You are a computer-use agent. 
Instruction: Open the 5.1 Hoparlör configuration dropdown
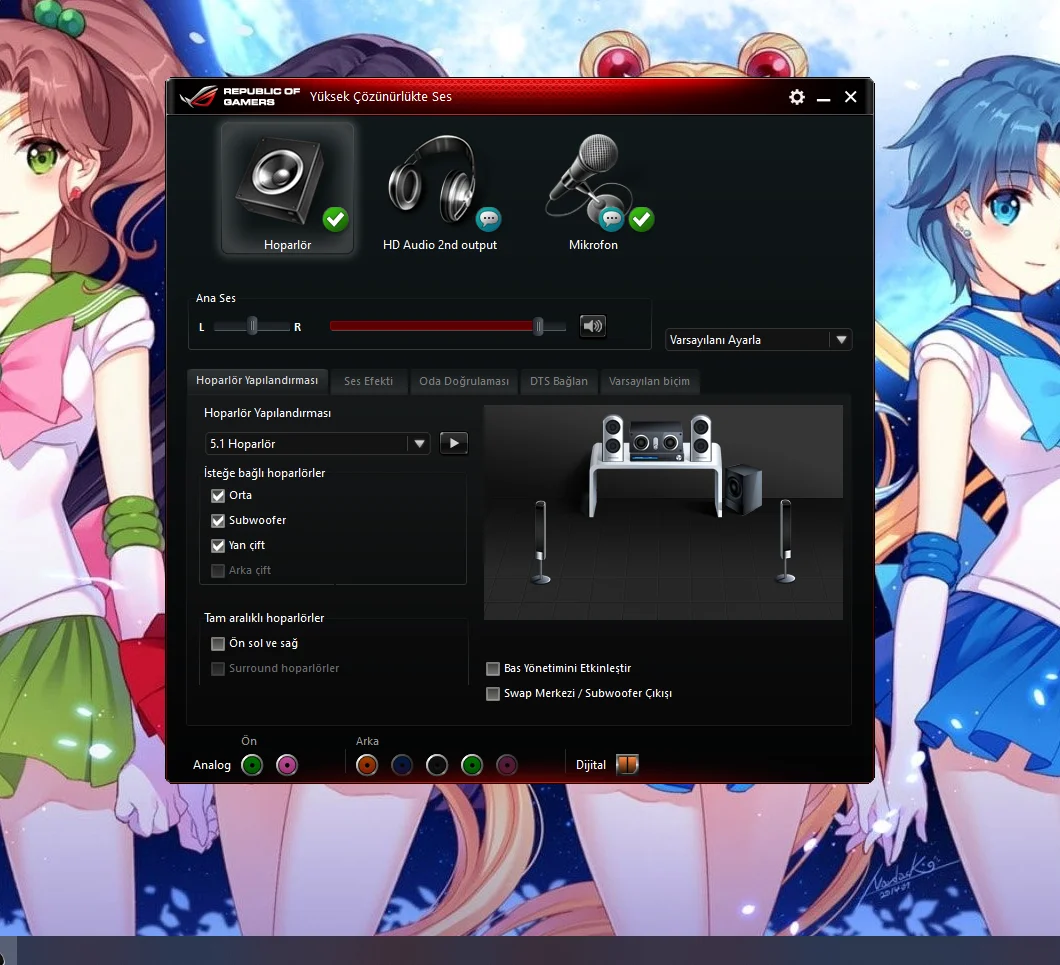(x=317, y=444)
